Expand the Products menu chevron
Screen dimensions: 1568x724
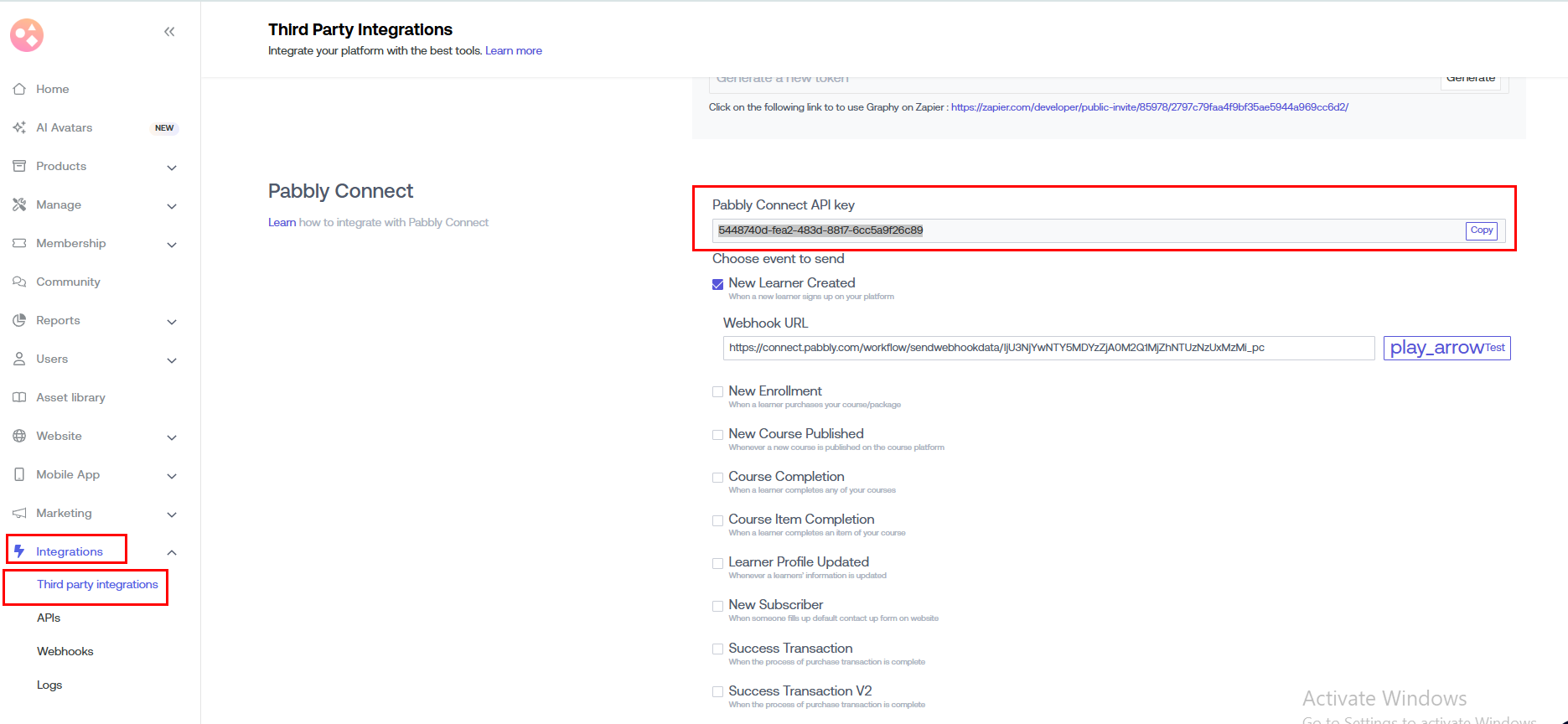pyautogui.click(x=172, y=167)
